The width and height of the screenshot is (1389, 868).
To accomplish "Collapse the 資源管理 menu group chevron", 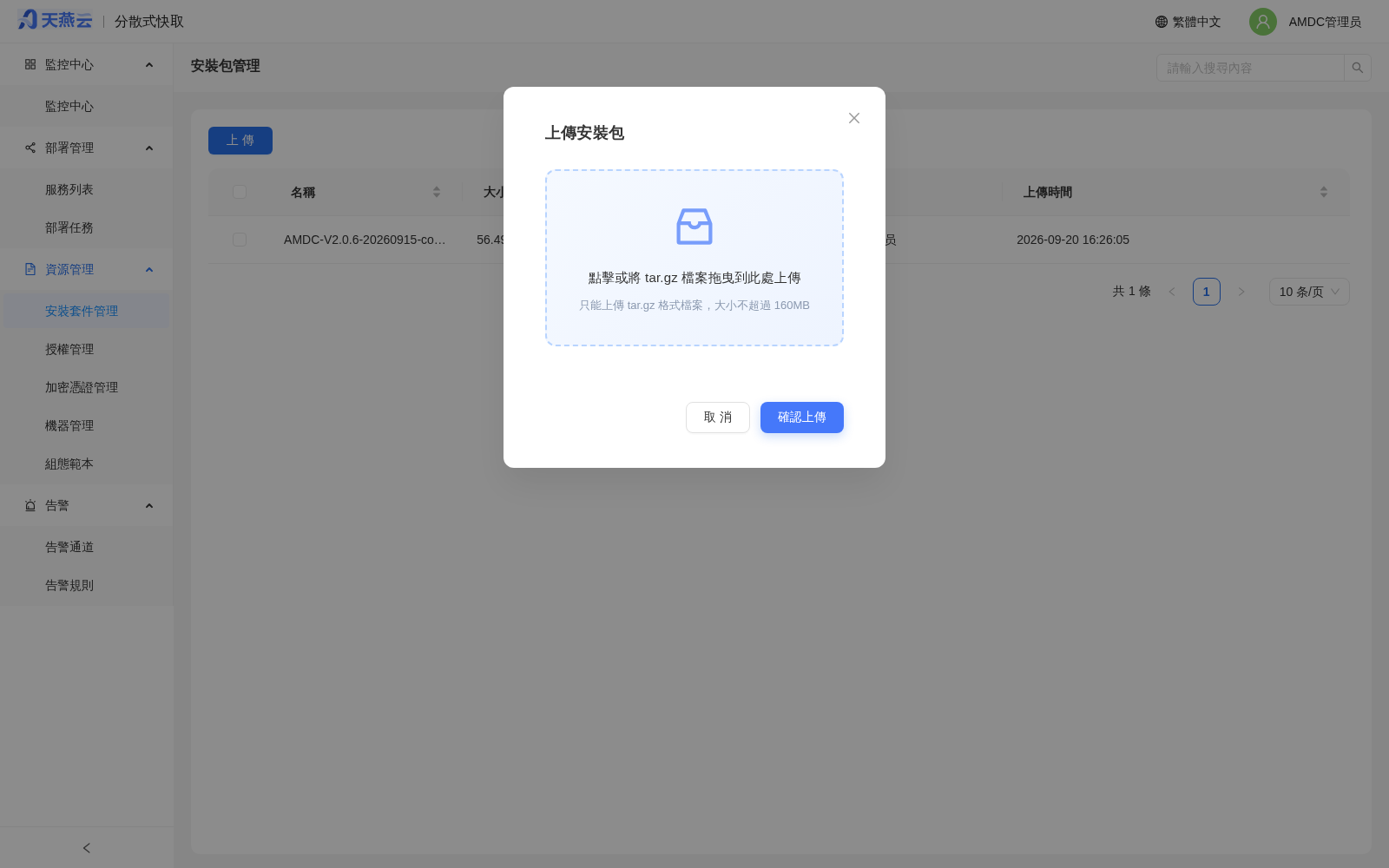I will point(149,270).
